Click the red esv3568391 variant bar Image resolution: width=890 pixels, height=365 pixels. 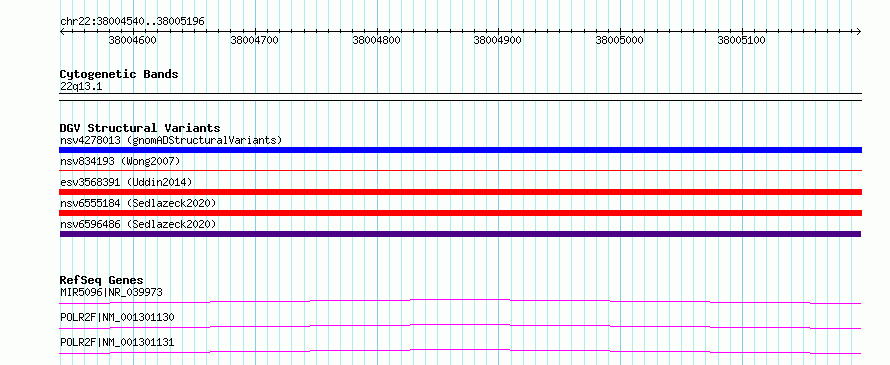[x=460, y=192]
